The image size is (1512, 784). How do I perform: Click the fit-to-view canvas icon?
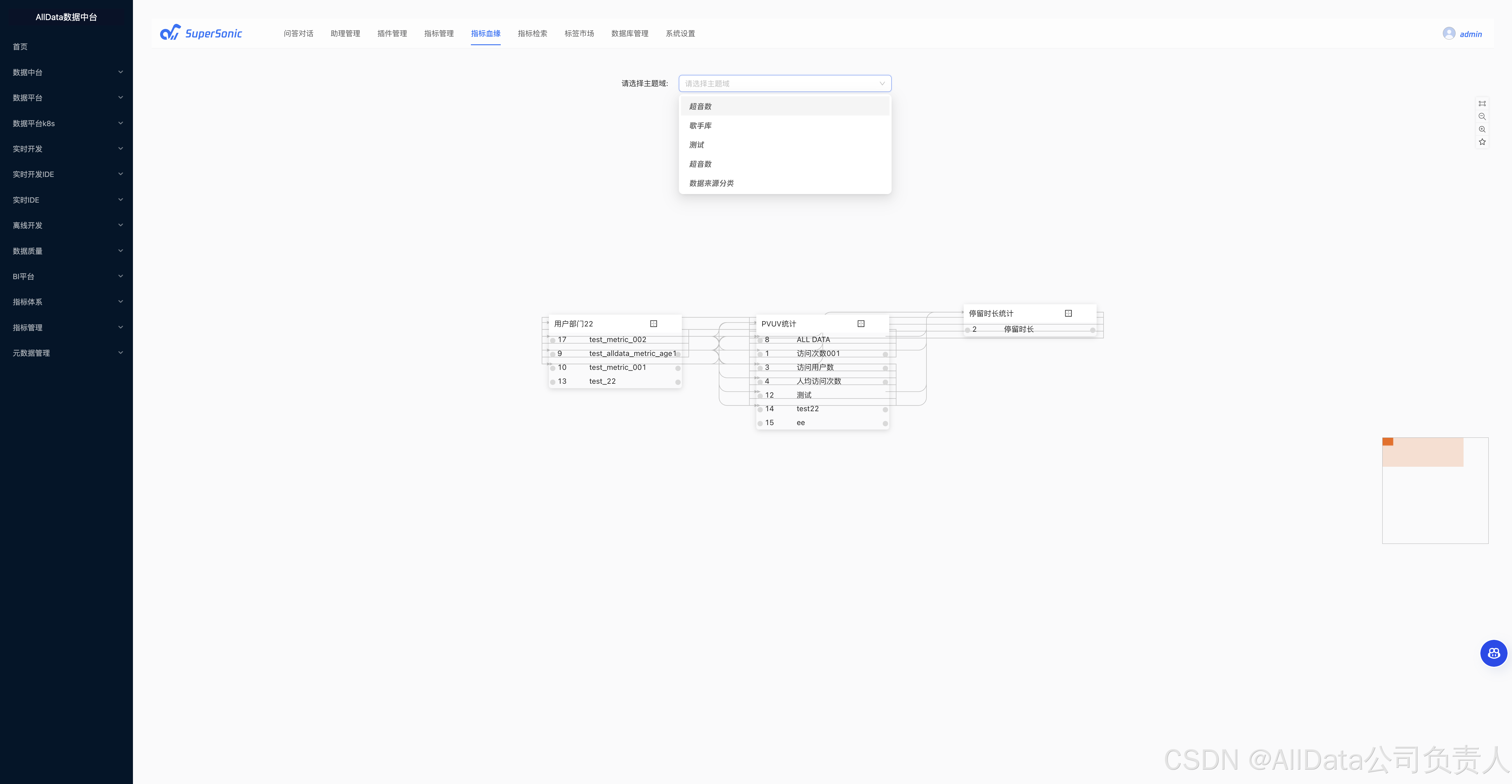(1482, 103)
